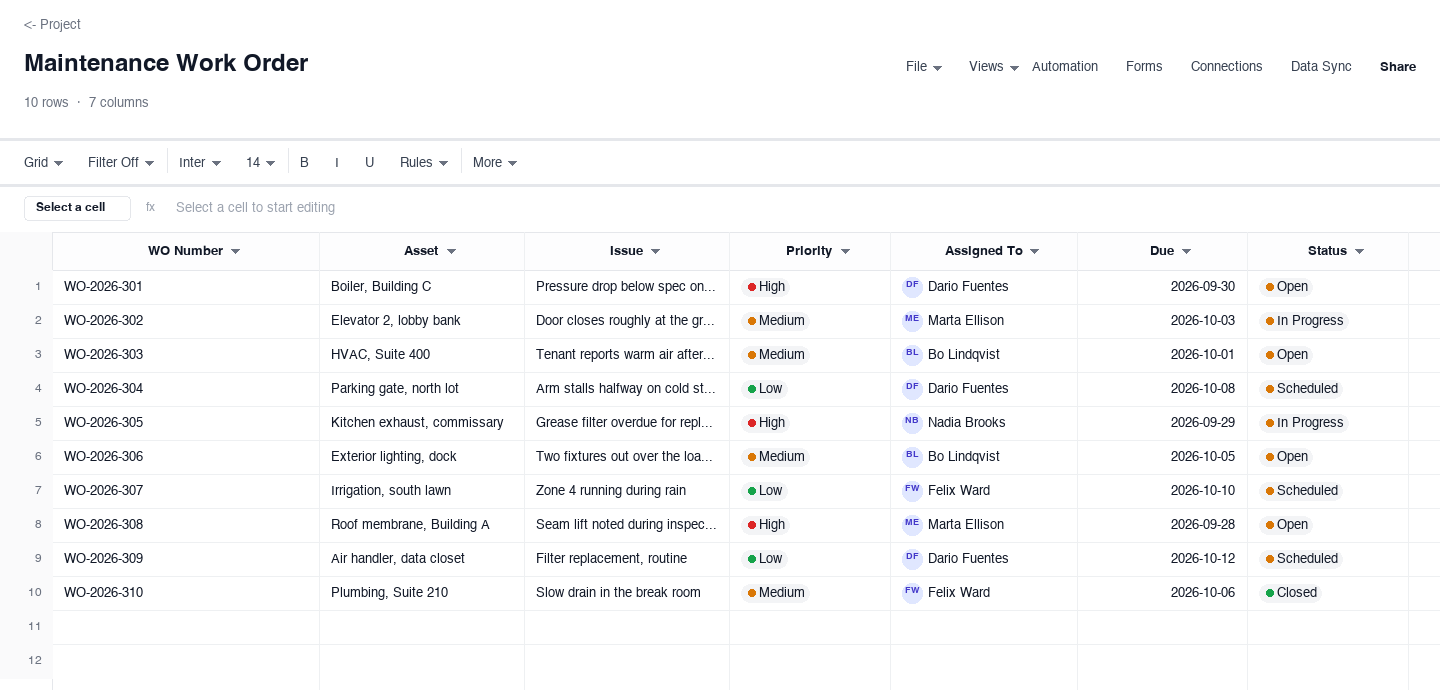Click Marta Ellison avatar in WO-2026-302 row
The image size is (1440, 690).
point(912,320)
